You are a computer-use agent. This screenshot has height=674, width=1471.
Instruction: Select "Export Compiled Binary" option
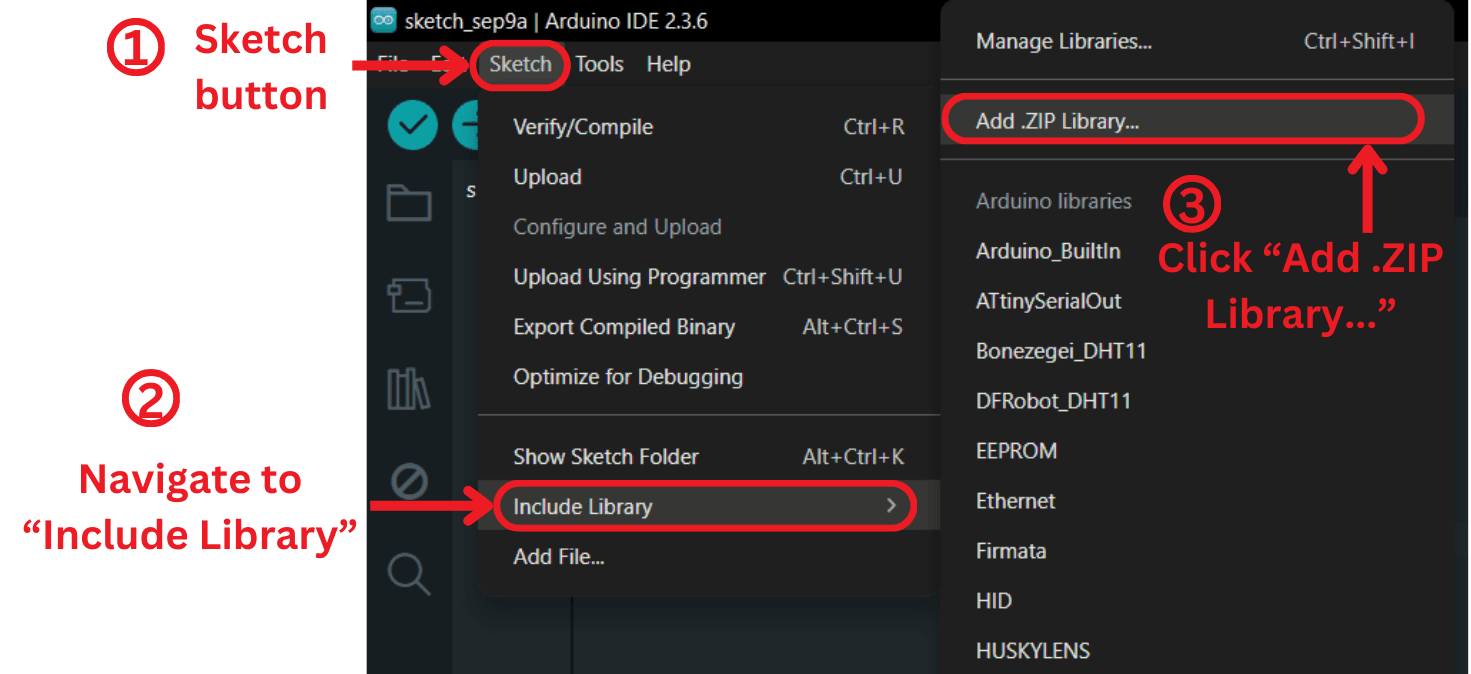tap(624, 327)
